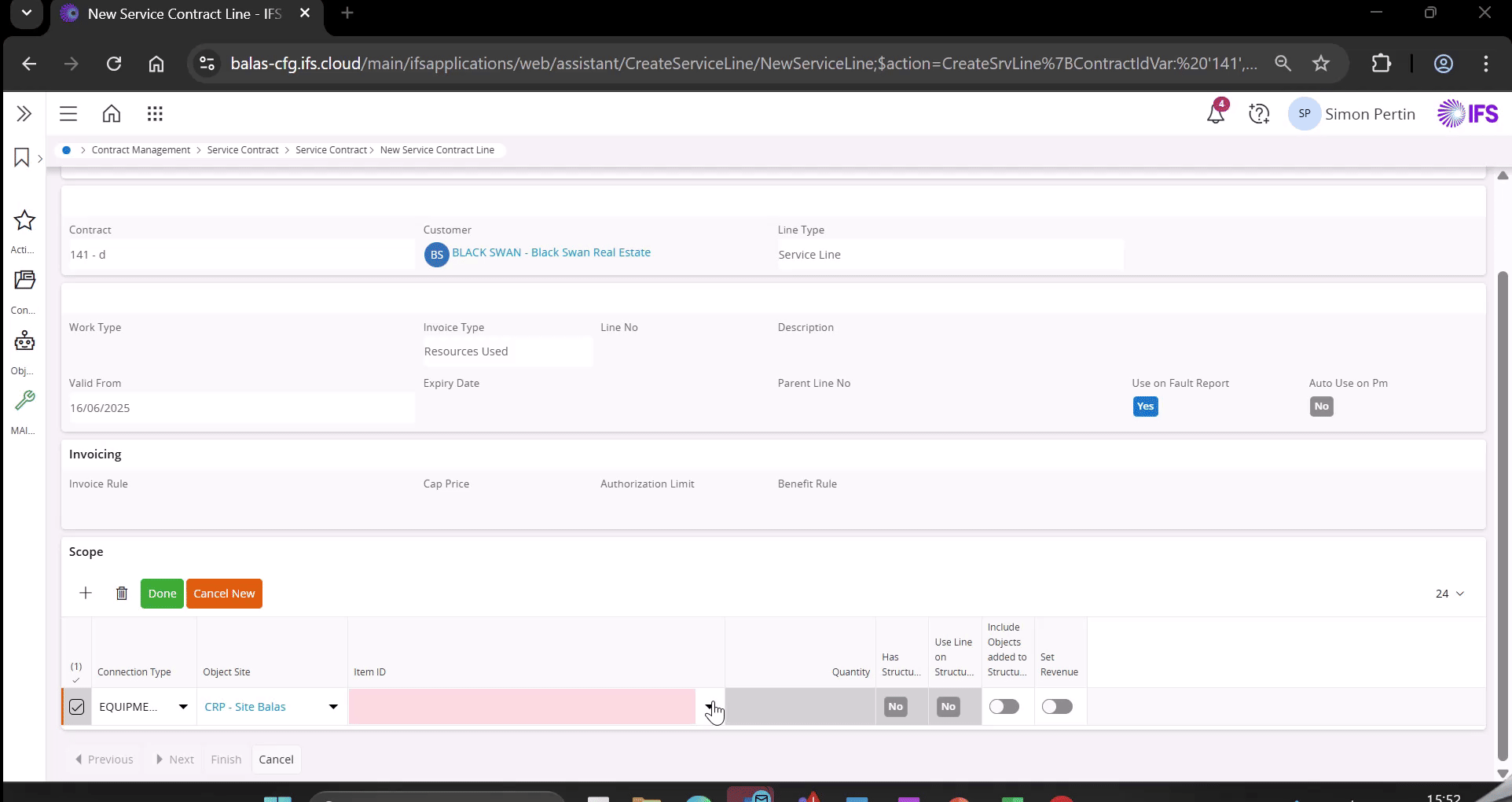Sort by Connection Type column header

[x=134, y=672]
